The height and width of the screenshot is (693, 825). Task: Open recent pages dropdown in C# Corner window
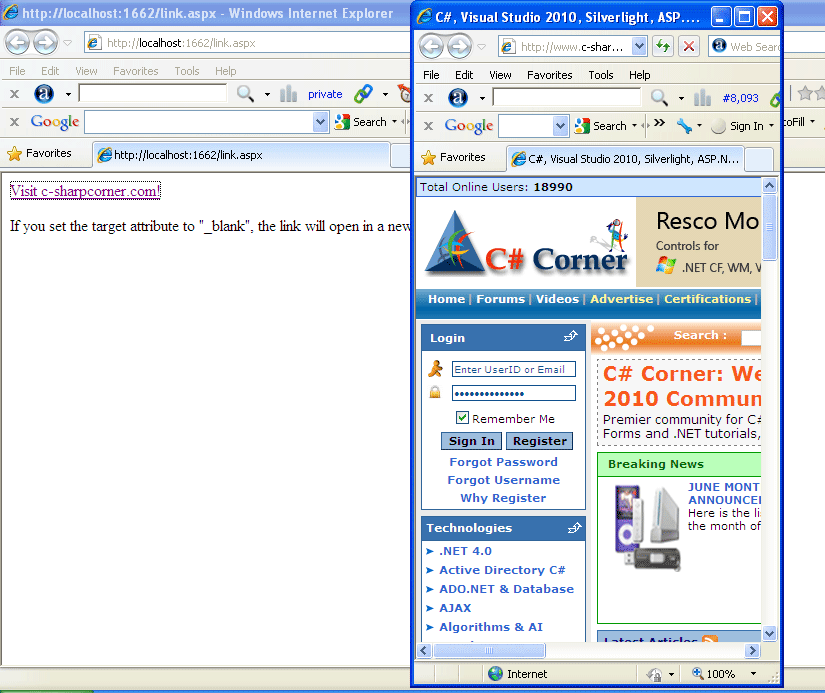pos(481,47)
